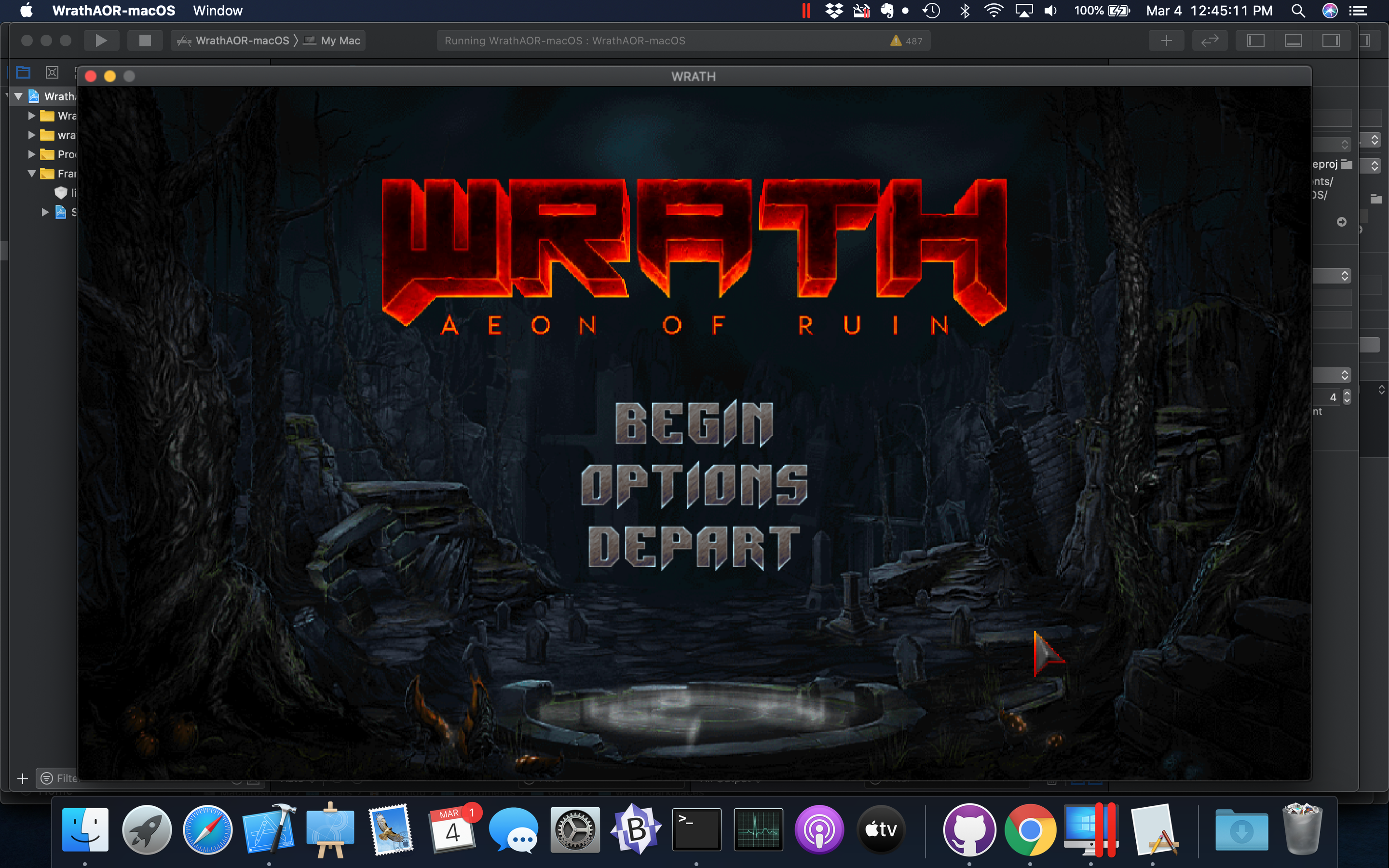Viewport: 1389px width, 868px height.
Task: Click the code review arrows button
Action: 1210,41
